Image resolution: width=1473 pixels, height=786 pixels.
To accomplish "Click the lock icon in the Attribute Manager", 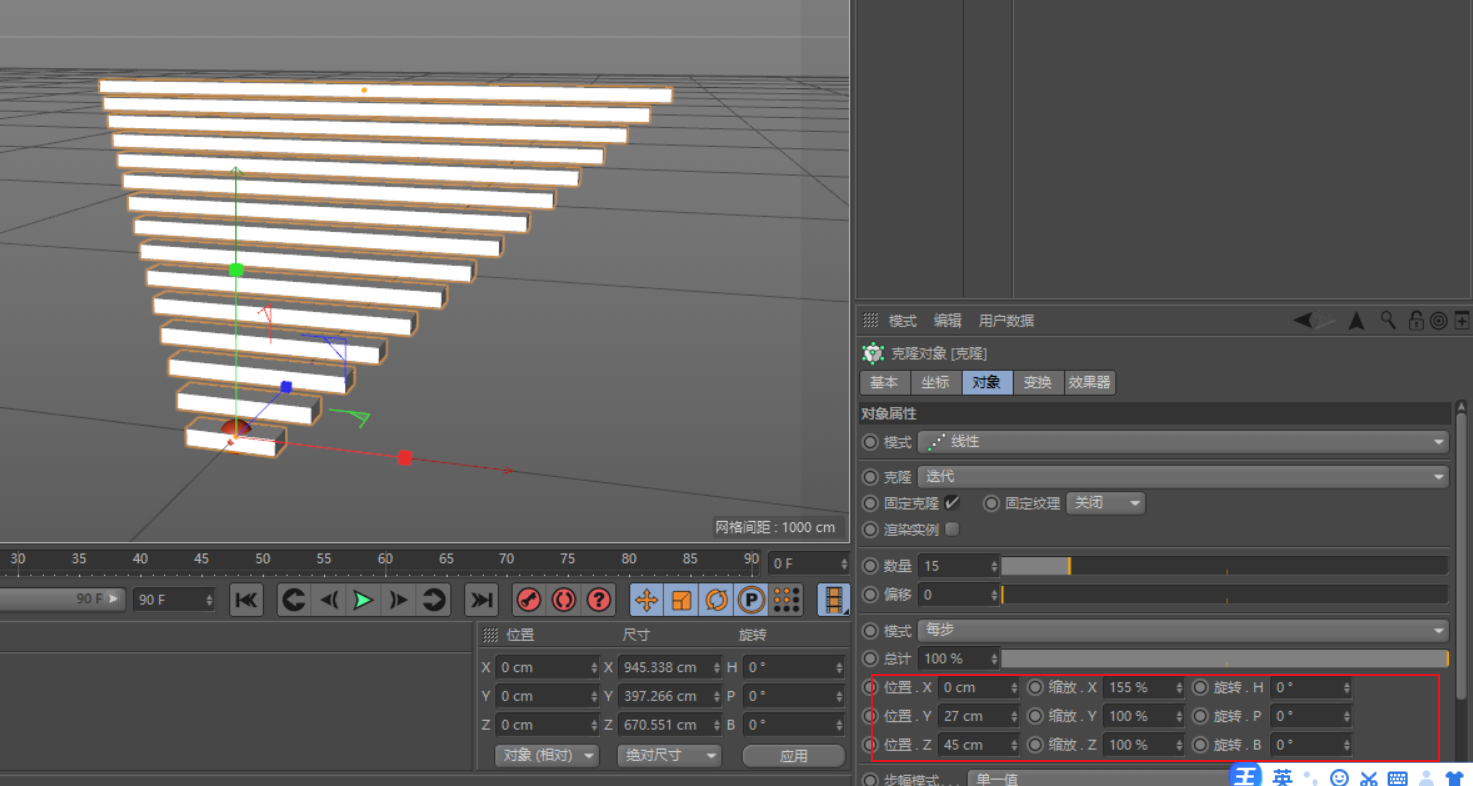I will 1415,320.
